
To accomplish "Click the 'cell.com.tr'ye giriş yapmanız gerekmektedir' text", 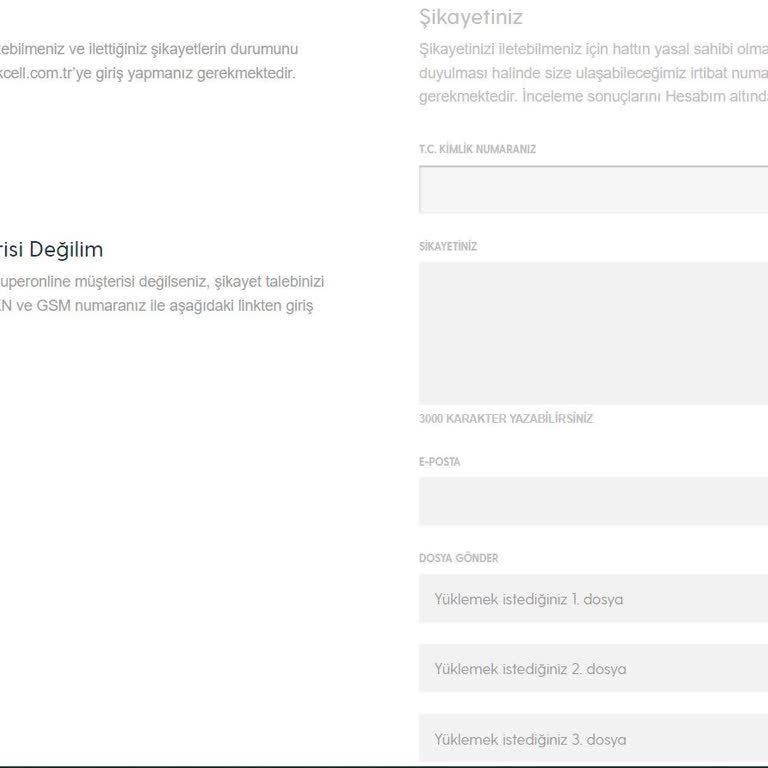I will point(148,73).
